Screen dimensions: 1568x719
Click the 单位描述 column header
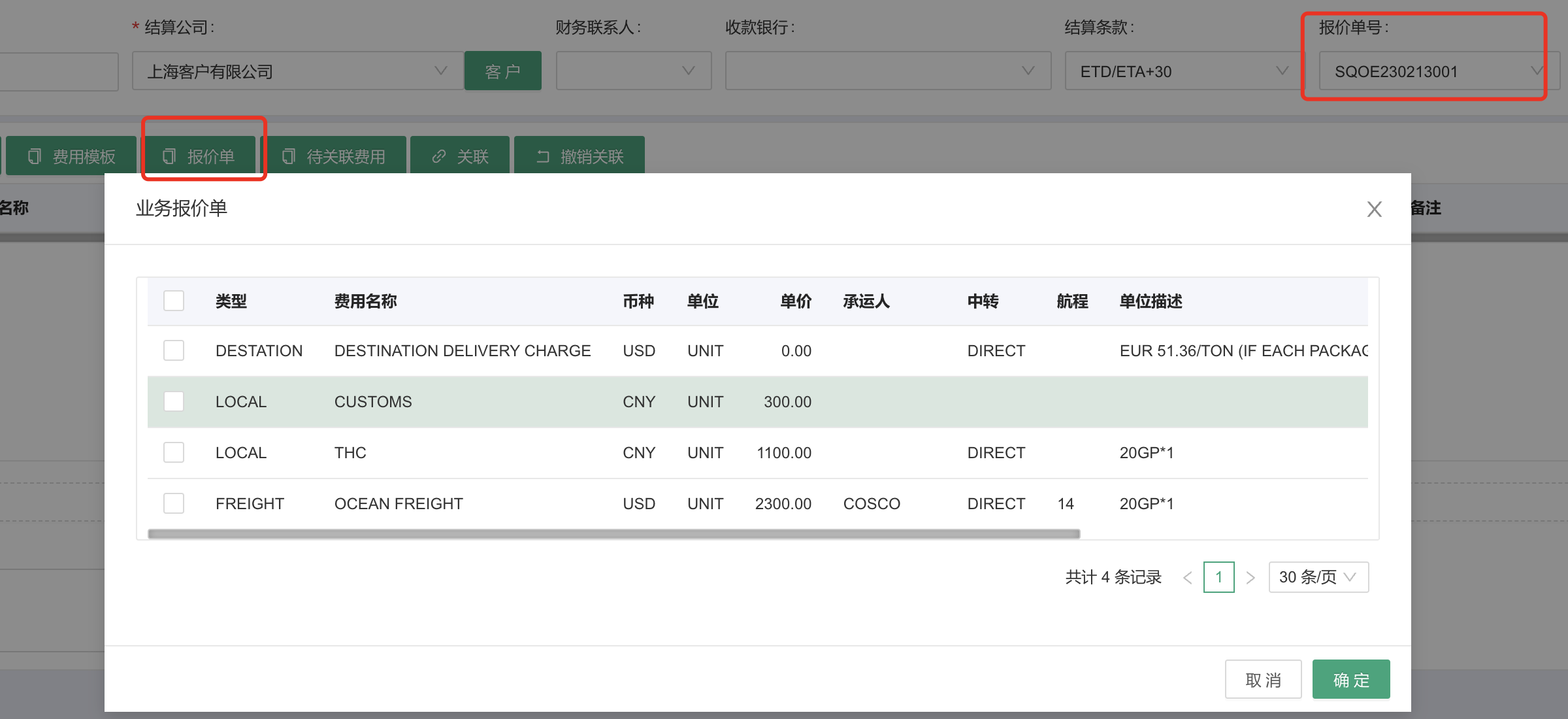pyautogui.click(x=1151, y=301)
